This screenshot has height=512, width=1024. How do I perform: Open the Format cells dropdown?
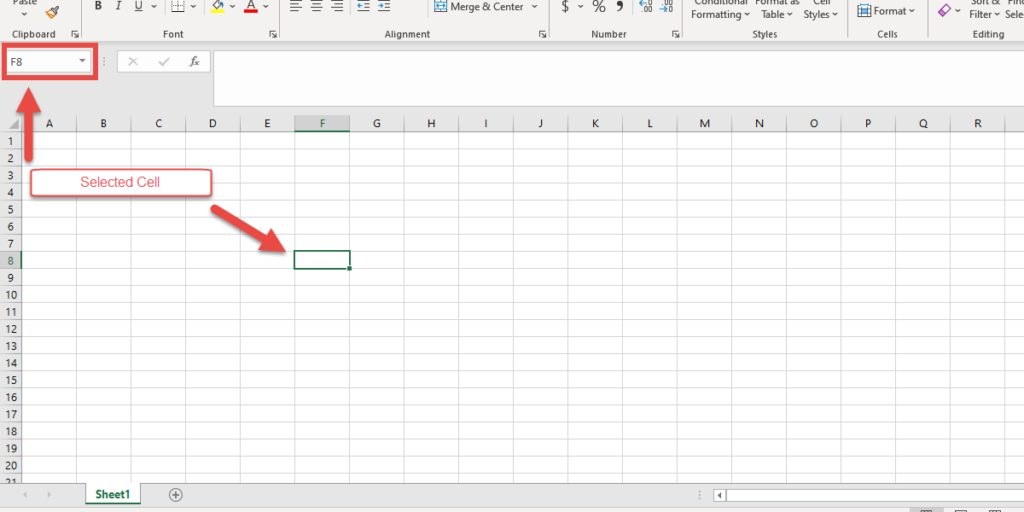(x=886, y=10)
